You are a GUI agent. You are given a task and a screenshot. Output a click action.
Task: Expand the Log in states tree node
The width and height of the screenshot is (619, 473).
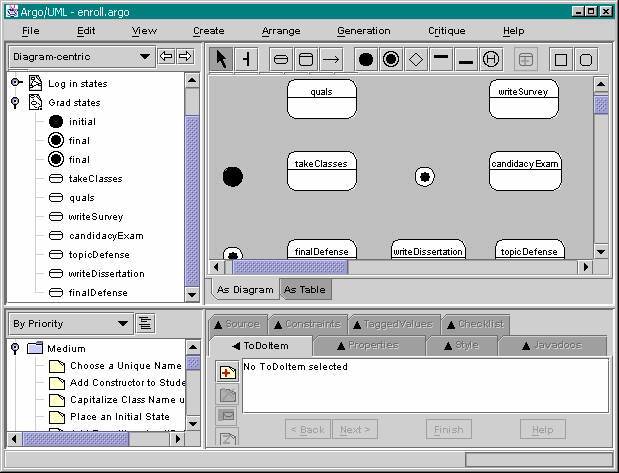point(16,83)
